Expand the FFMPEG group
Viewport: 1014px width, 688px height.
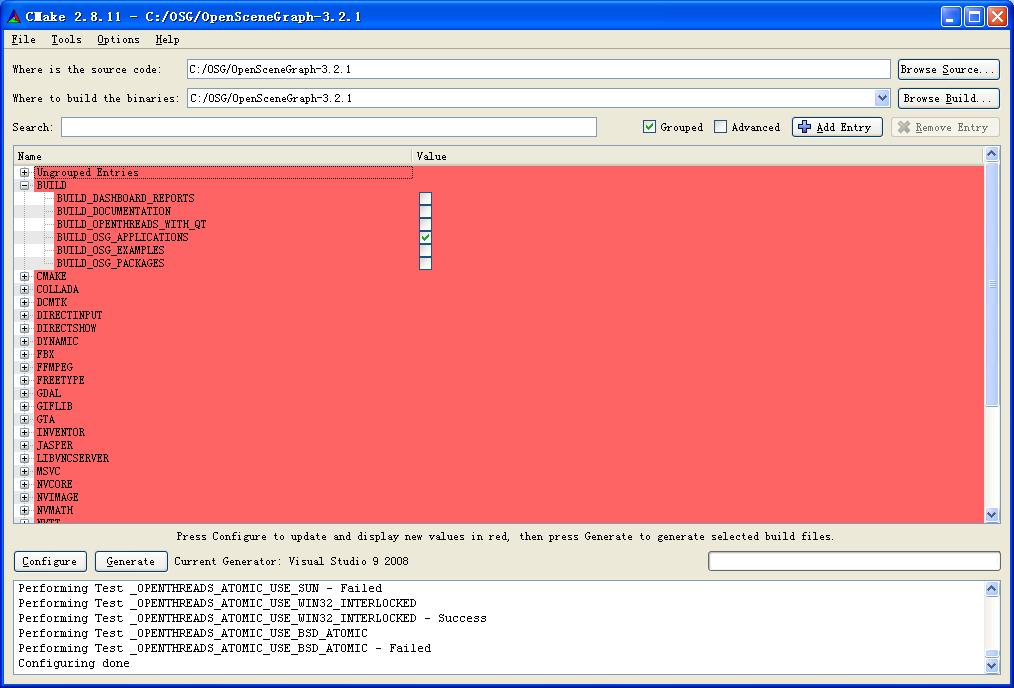point(25,367)
